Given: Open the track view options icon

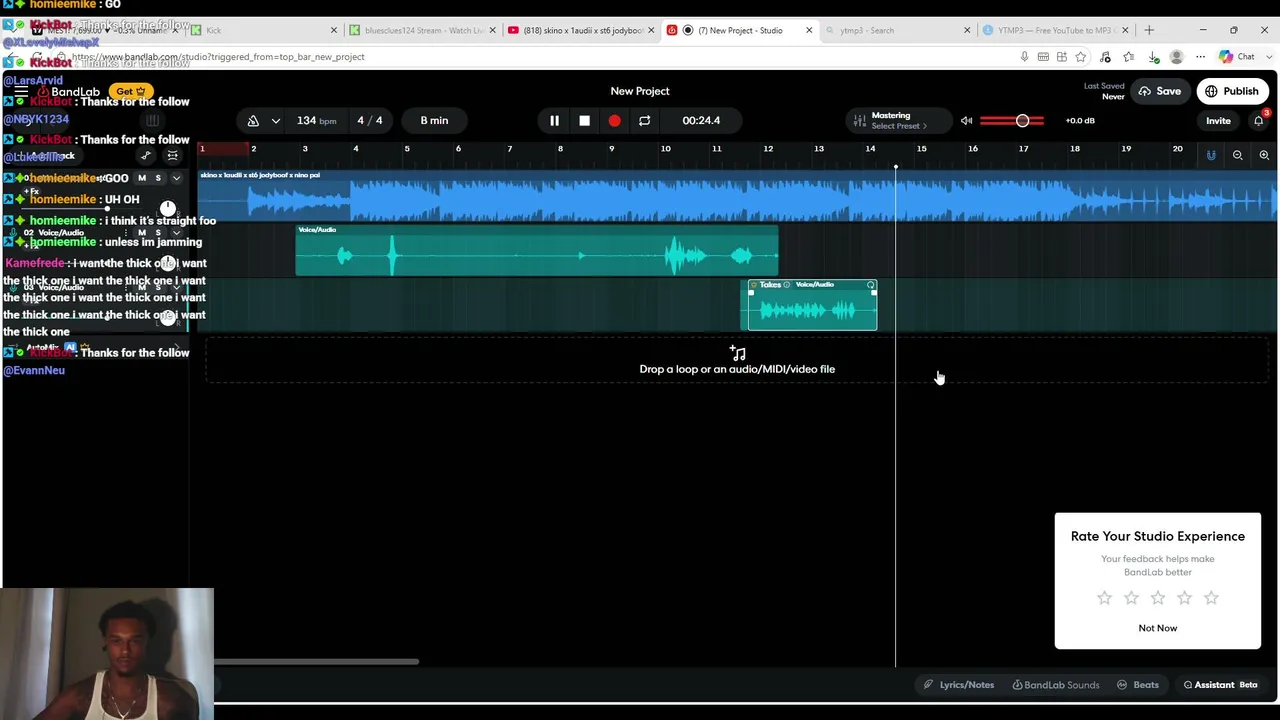Looking at the screenshot, I should point(172,156).
